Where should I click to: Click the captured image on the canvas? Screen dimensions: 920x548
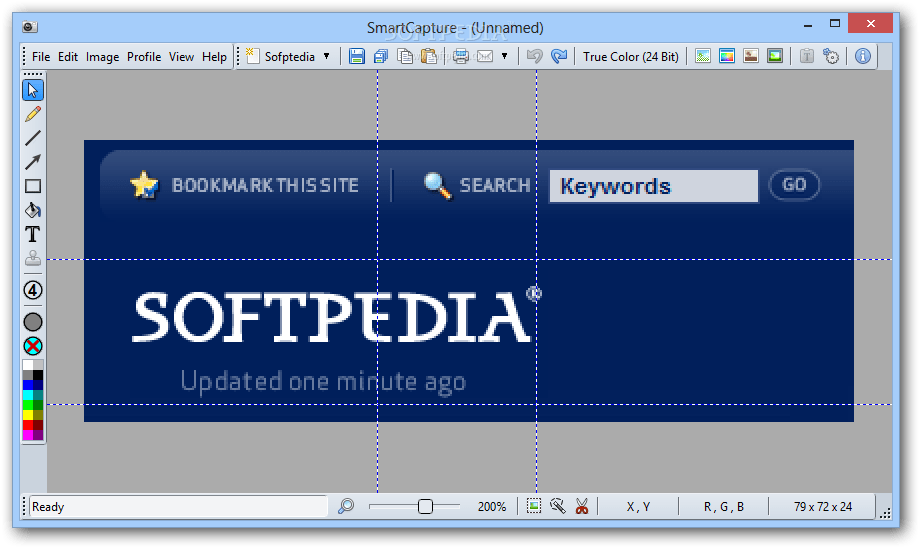469,280
